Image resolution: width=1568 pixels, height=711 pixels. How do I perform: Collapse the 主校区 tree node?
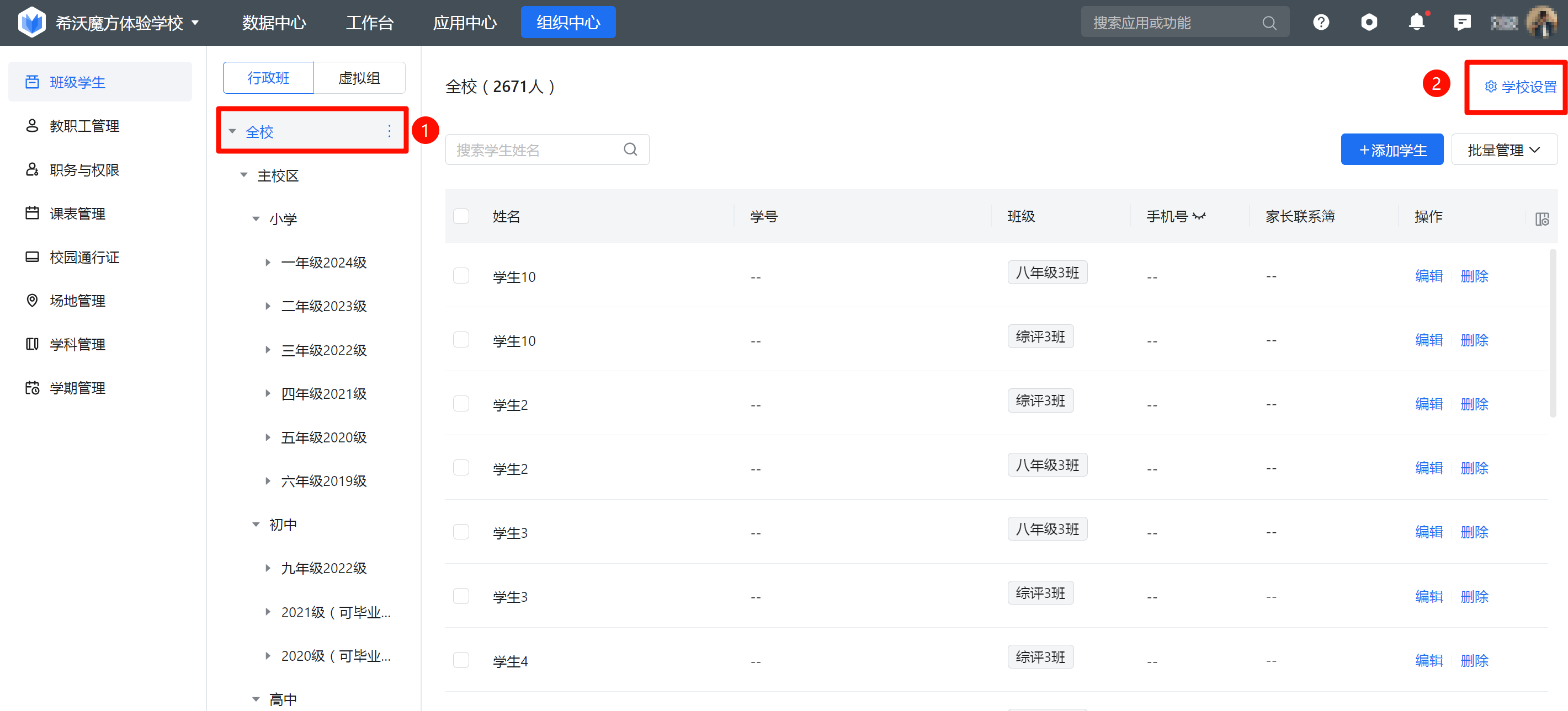(x=244, y=175)
